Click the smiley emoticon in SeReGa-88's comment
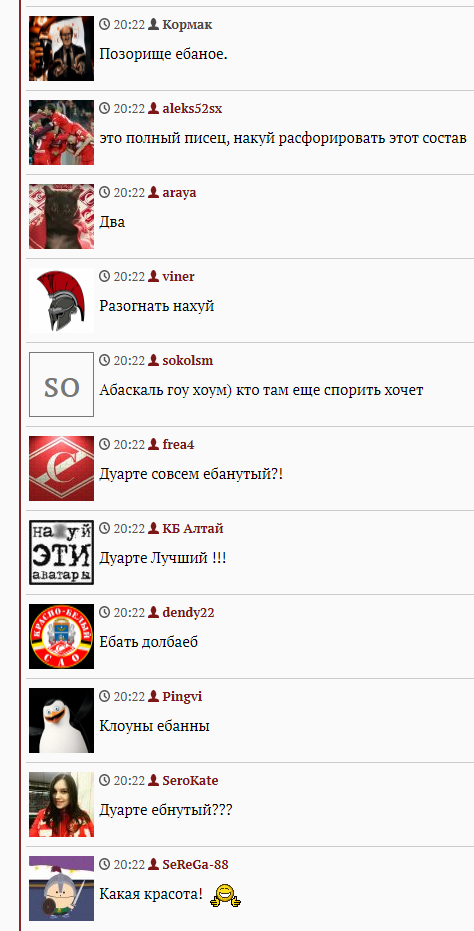The width and height of the screenshot is (474, 931). [226, 895]
